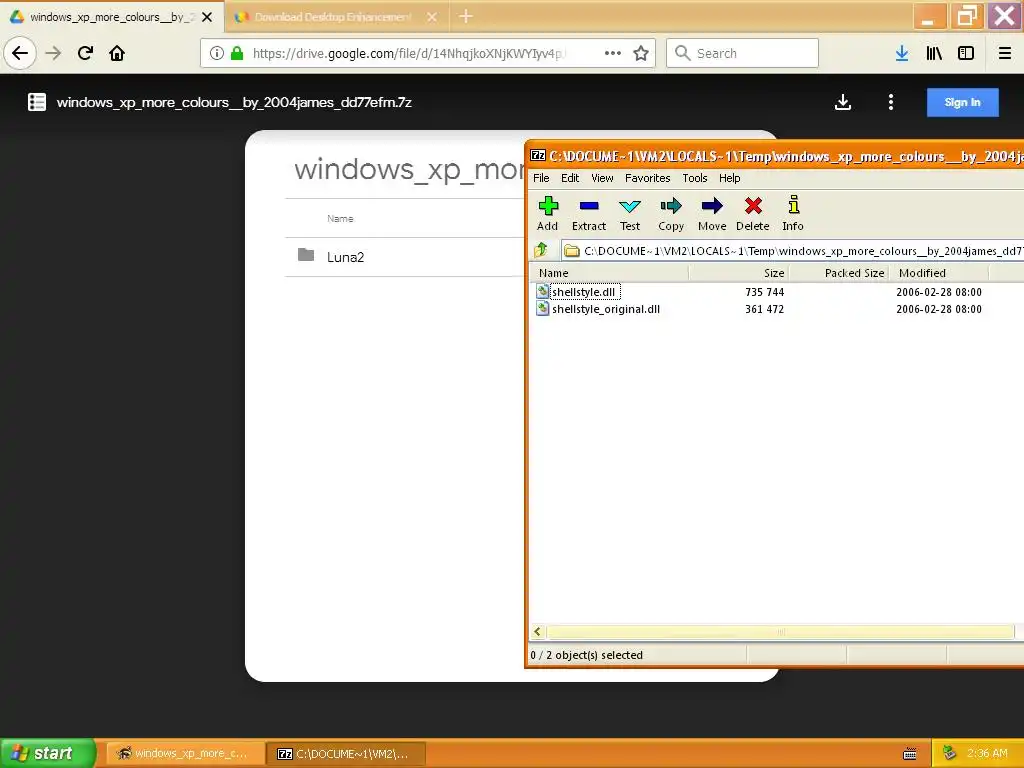
Task: Run Test from the 7-Zip toolbar
Action: click(630, 214)
